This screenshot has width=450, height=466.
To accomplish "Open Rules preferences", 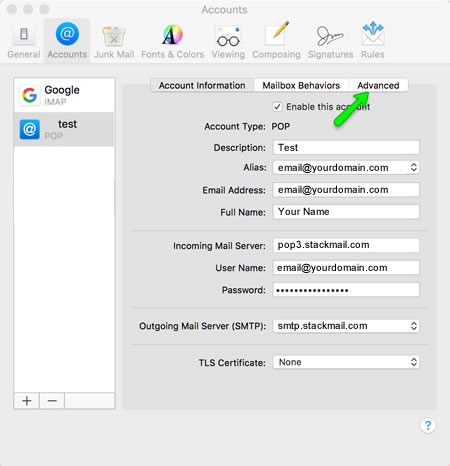I will click(373, 41).
